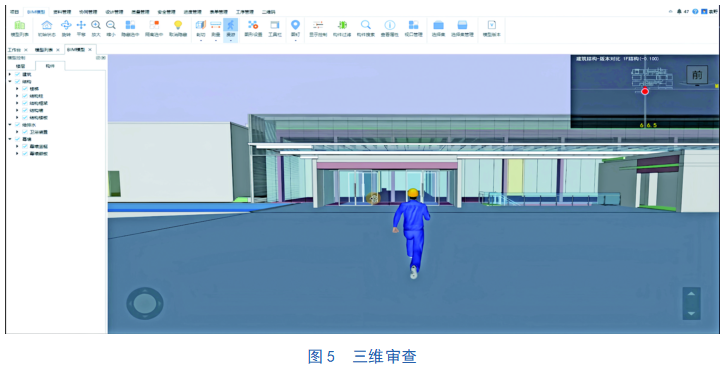The width and height of the screenshot is (727, 370).
Task: Click the map pin marker icon
Action: coord(295,25)
